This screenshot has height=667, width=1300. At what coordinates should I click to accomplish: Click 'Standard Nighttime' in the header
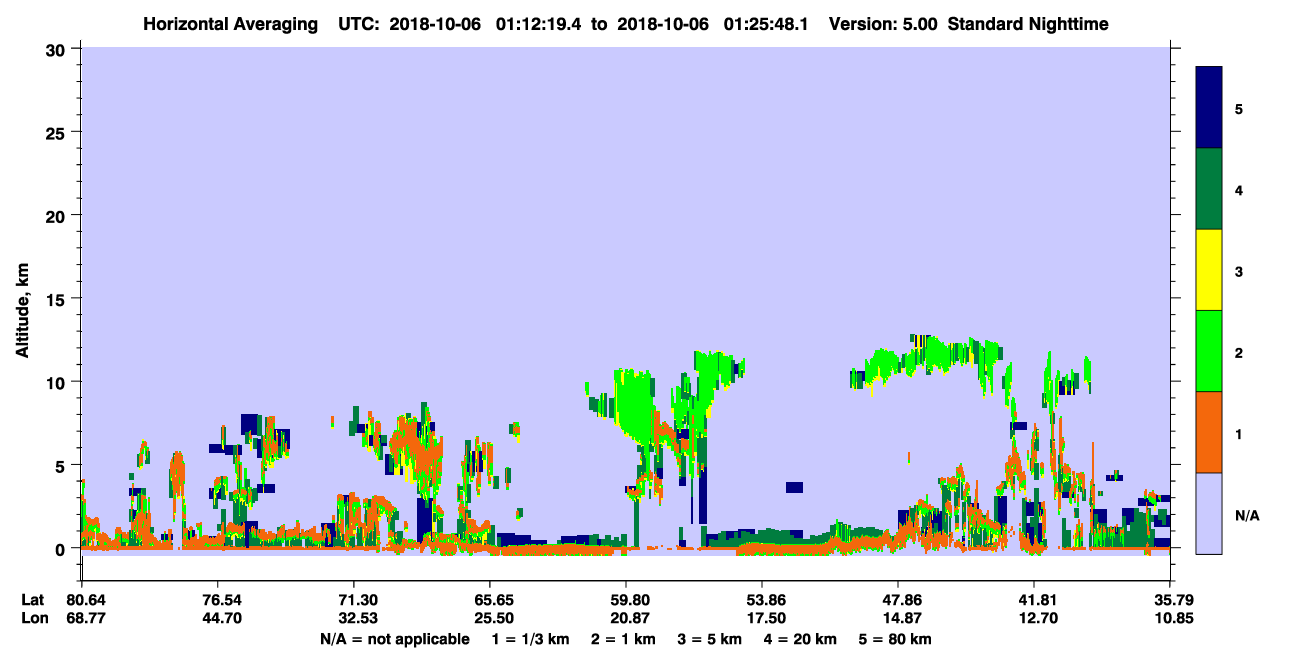1026,24
